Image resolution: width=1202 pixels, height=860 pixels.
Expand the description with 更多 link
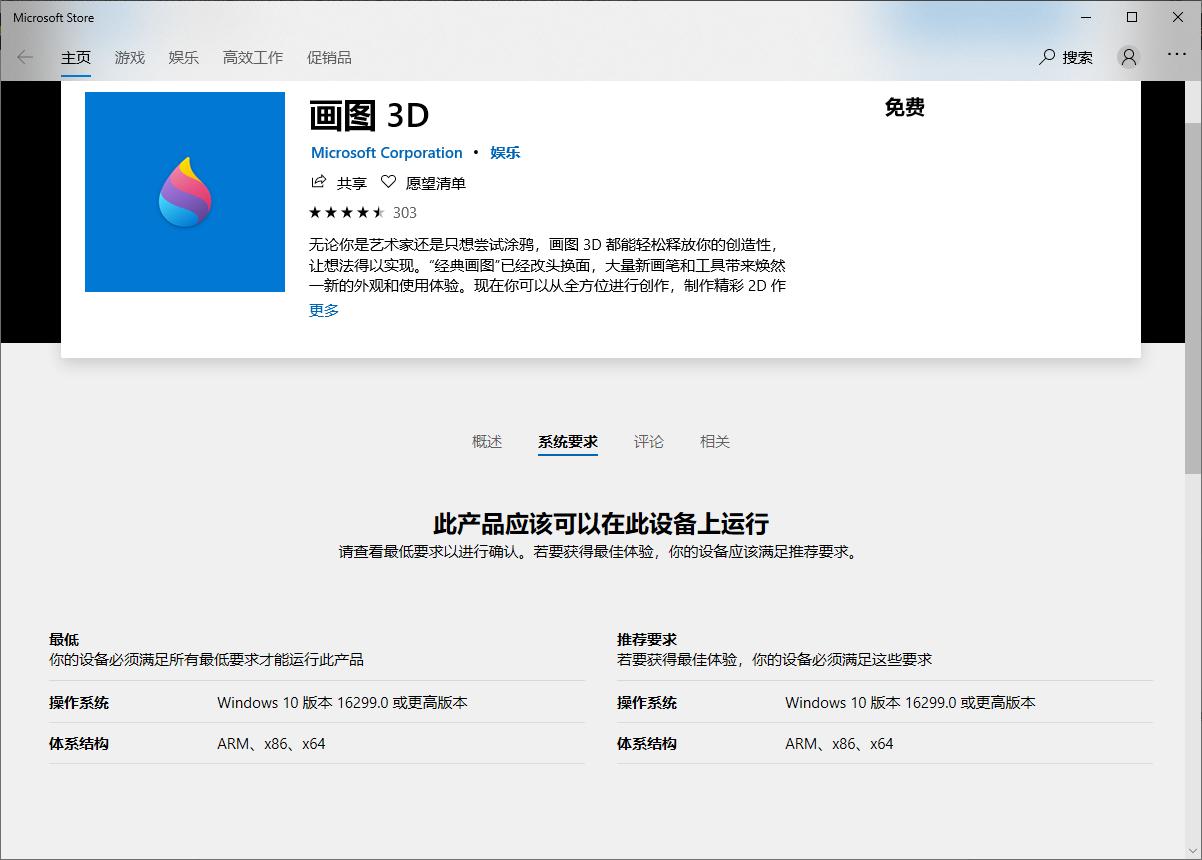tap(322, 310)
